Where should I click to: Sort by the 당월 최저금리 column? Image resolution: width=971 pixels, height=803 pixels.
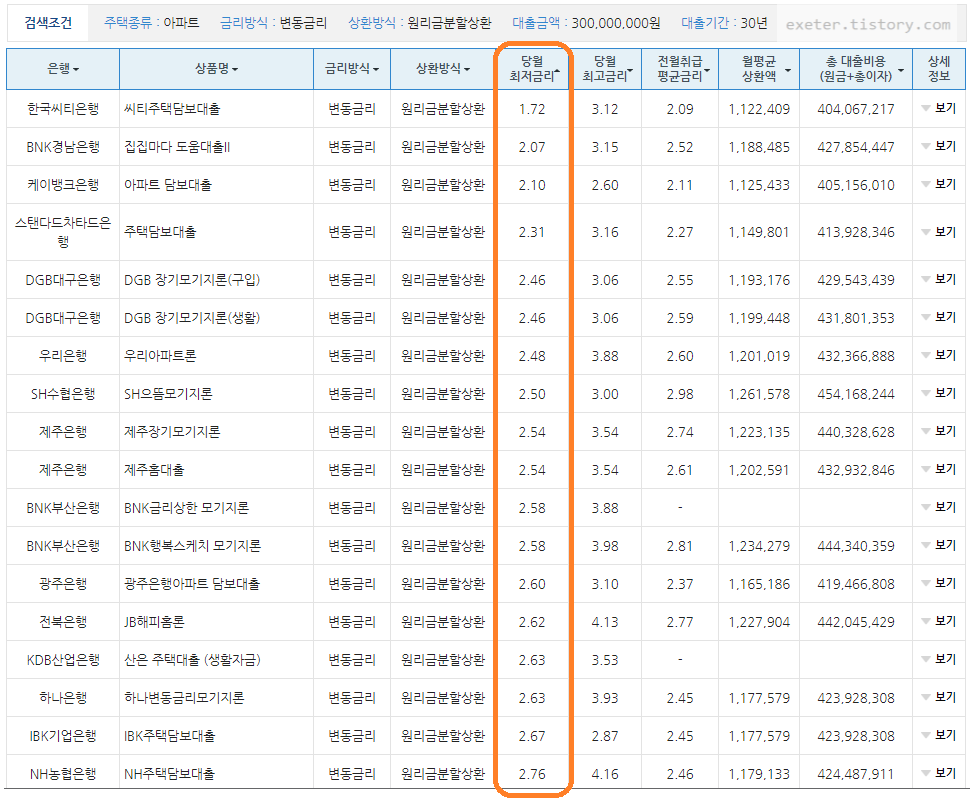534,69
